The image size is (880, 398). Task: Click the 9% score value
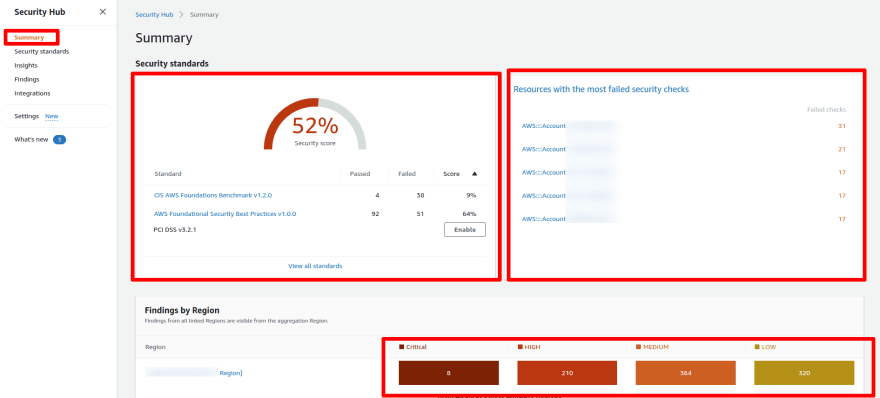[x=471, y=195]
